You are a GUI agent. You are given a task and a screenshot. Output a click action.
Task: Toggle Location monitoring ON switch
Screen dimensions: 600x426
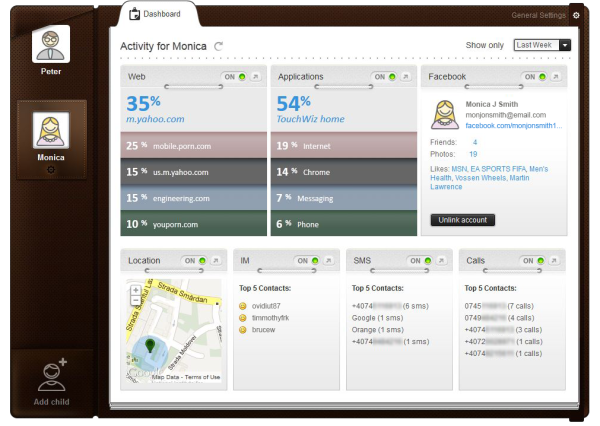coord(195,261)
